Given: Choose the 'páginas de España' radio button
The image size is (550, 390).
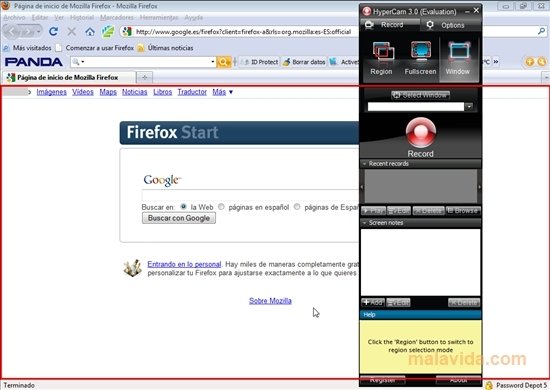Looking at the screenshot, I should click(297, 207).
